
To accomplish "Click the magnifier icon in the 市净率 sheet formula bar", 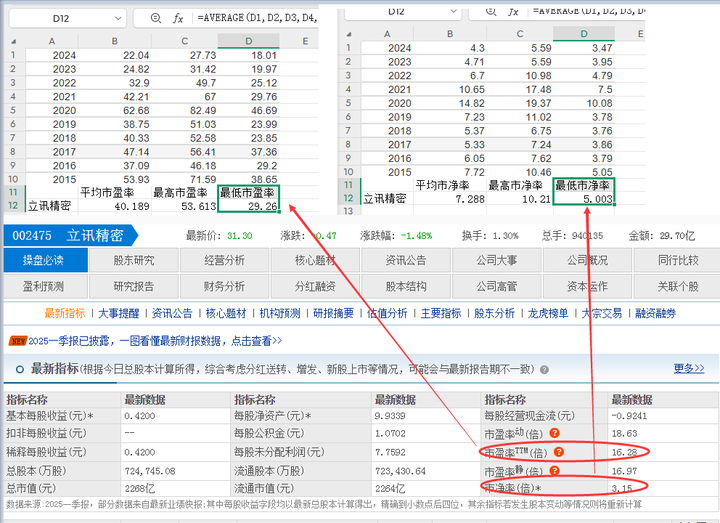I will pyautogui.click(x=491, y=11).
